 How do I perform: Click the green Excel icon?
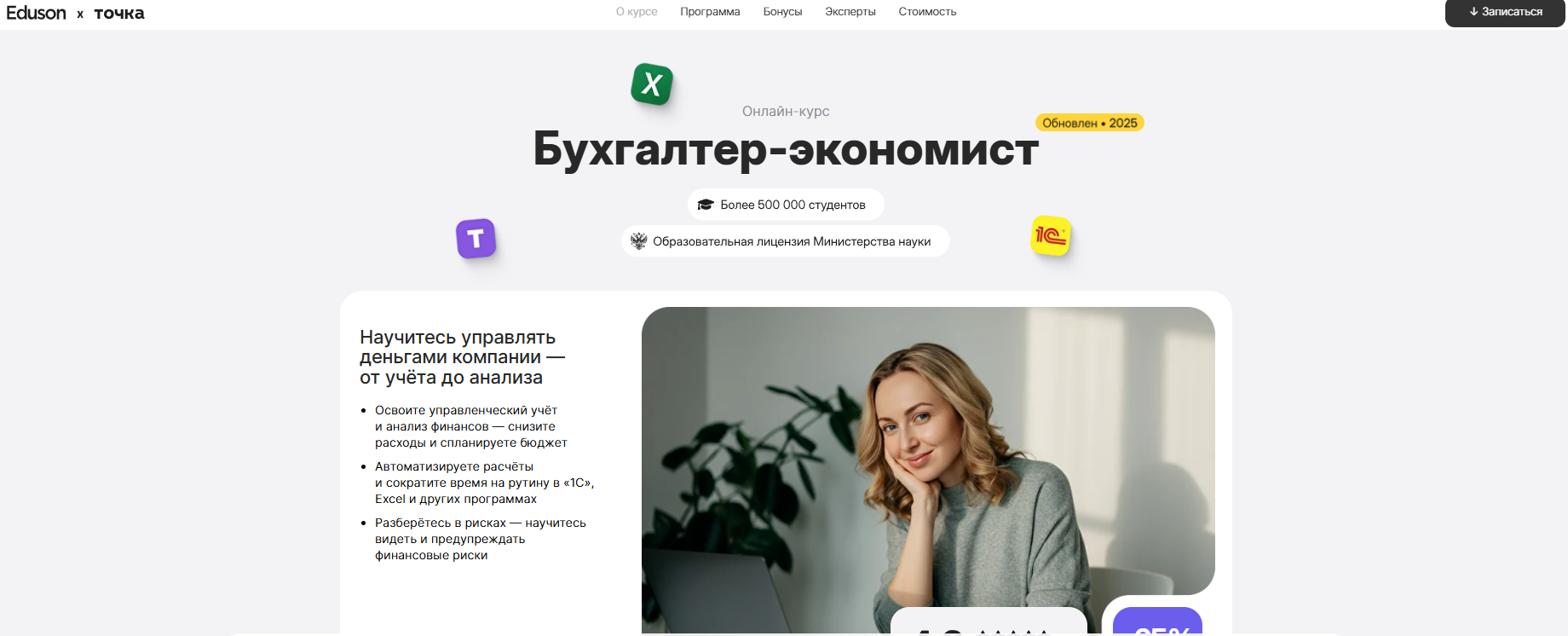pyautogui.click(x=652, y=84)
